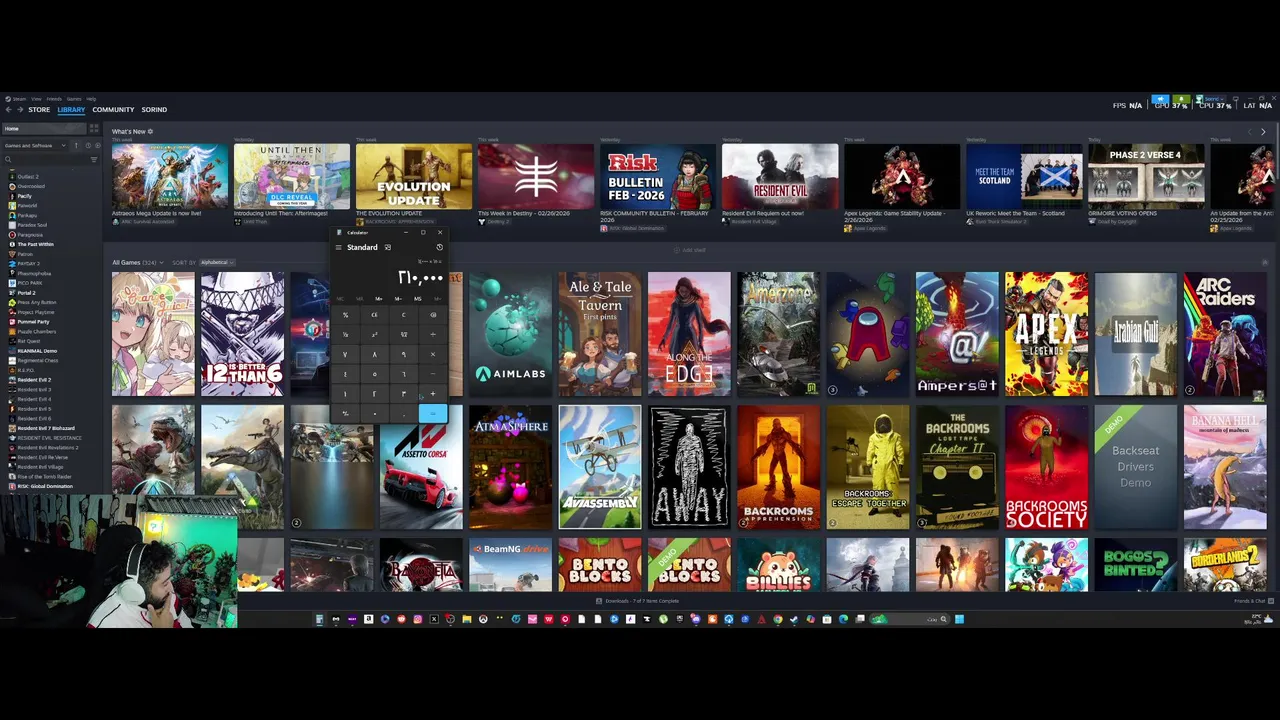Image resolution: width=1280 pixels, height=720 pixels.
Task: Select The Past Within in sidebar
Action: pos(36,244)
